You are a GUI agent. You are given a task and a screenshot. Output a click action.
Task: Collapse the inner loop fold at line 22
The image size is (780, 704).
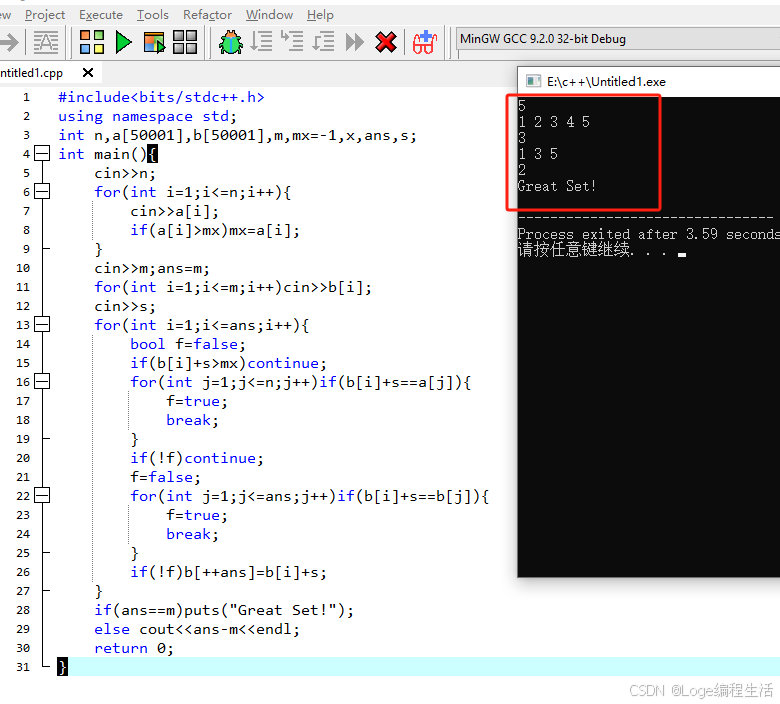coord(42,496)
